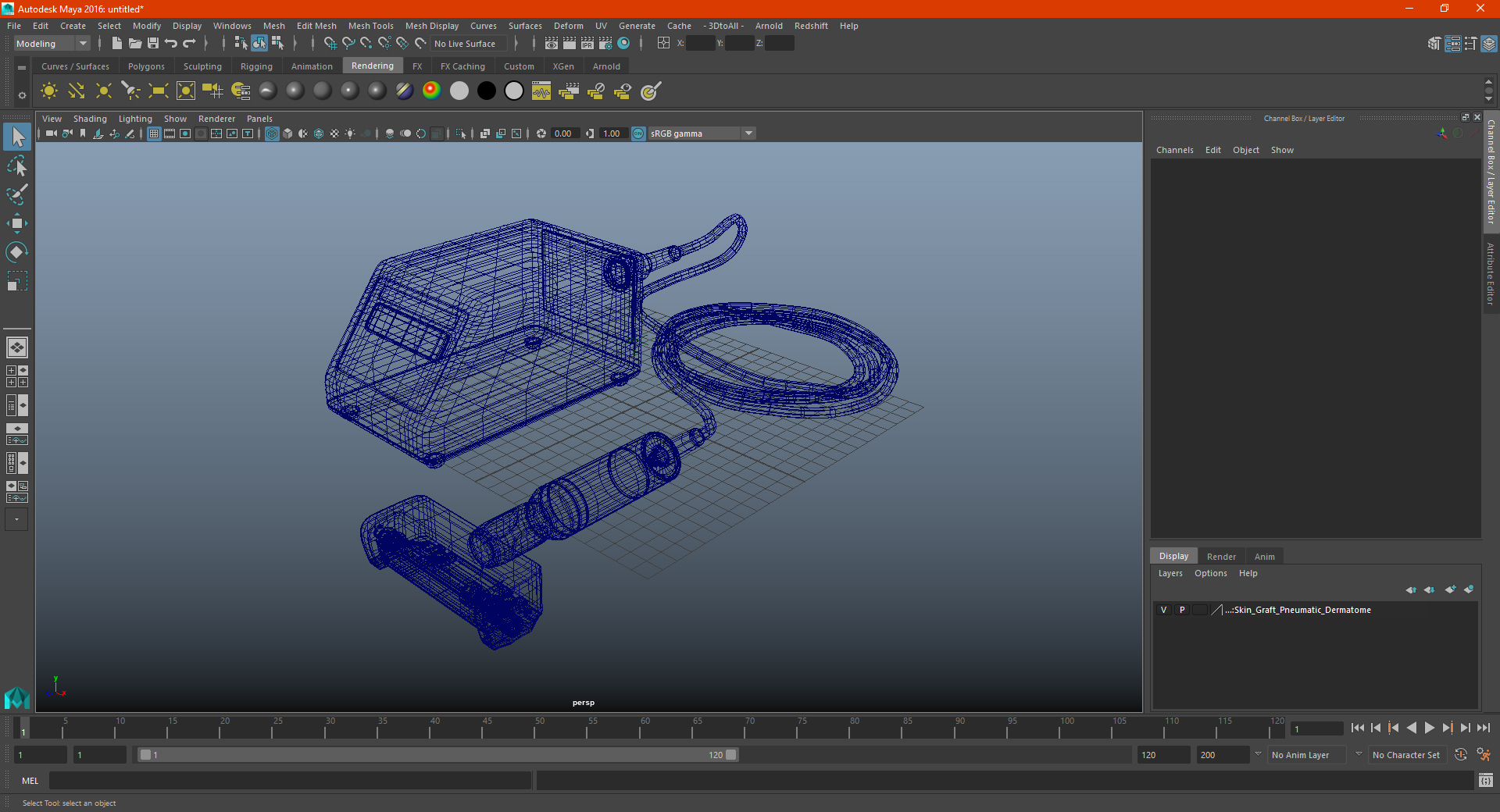Select the Lasso tool in the toolbox

pos(16,166)
